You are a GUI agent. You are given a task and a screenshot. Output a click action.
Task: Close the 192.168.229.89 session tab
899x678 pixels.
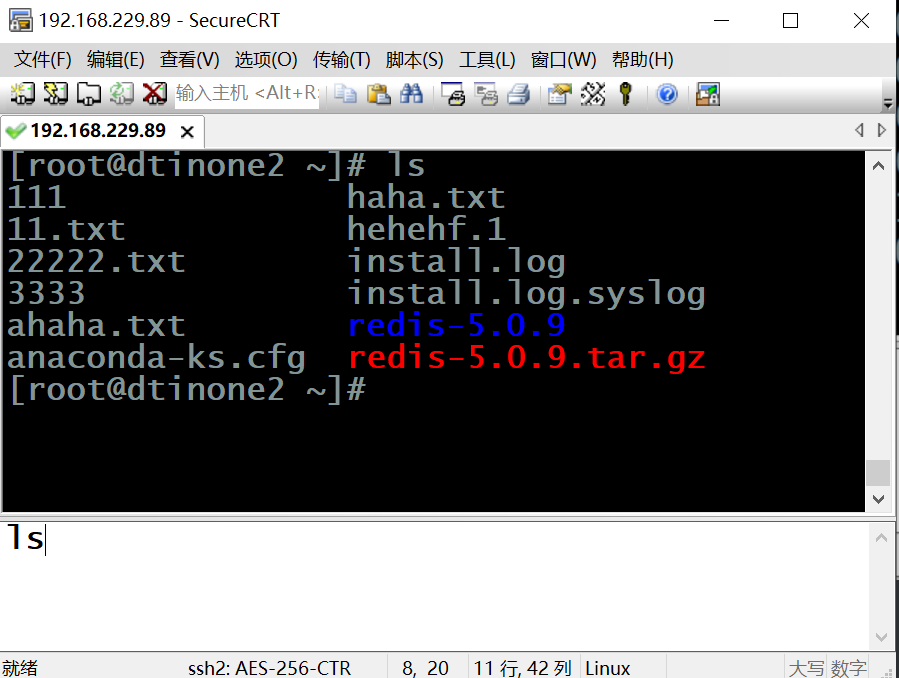tap(187, 132)
